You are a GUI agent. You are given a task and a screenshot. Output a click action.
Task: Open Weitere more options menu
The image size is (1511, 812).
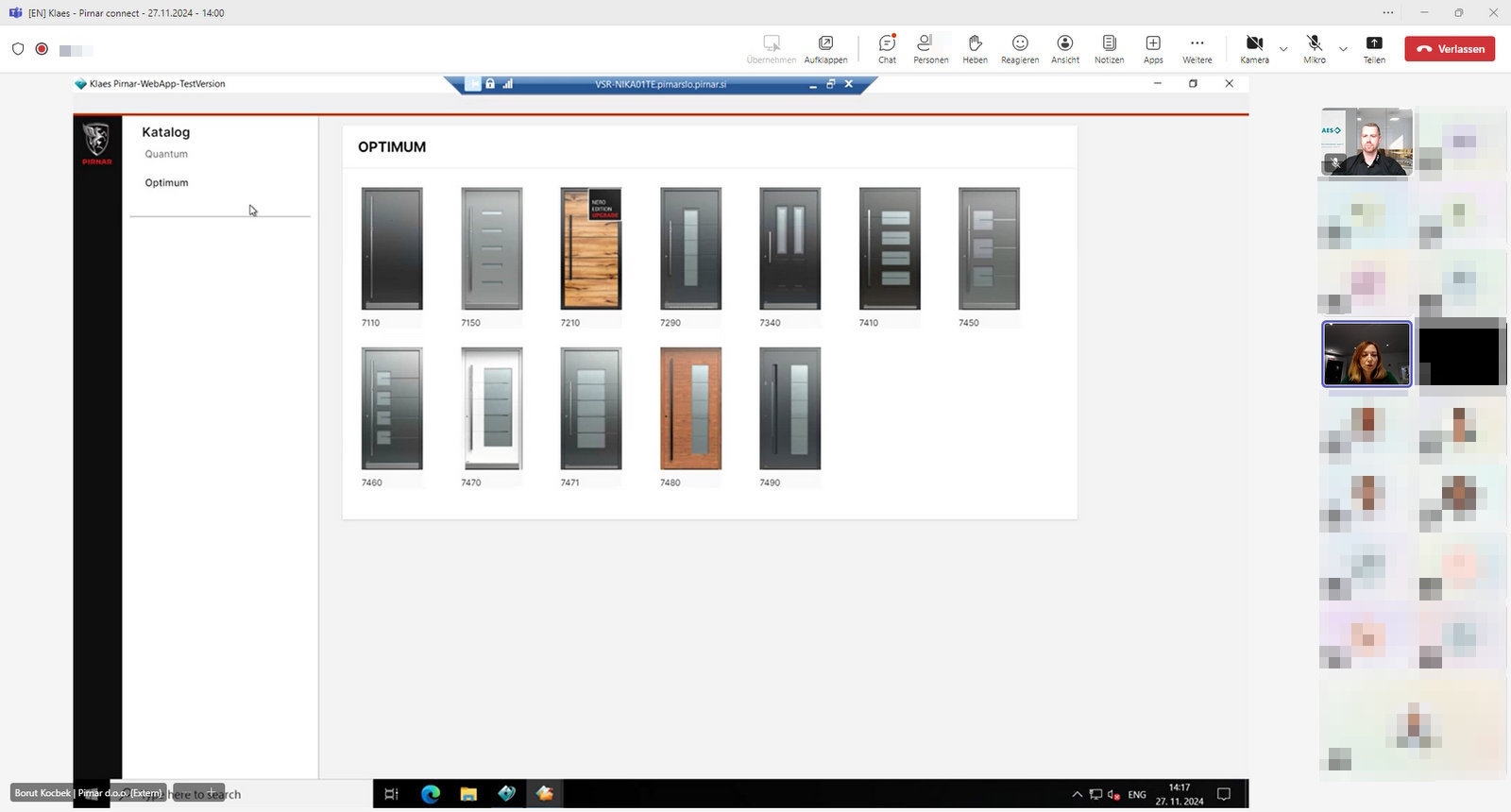(1197, 48)
